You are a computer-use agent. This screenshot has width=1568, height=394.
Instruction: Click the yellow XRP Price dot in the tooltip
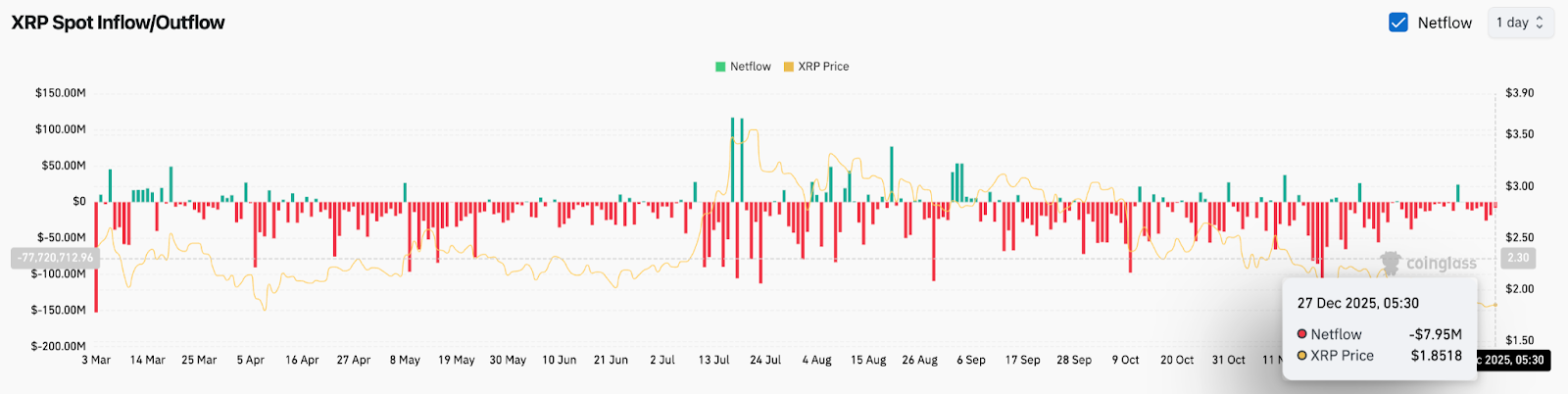pyautogui.click(x=1302, y=356)
